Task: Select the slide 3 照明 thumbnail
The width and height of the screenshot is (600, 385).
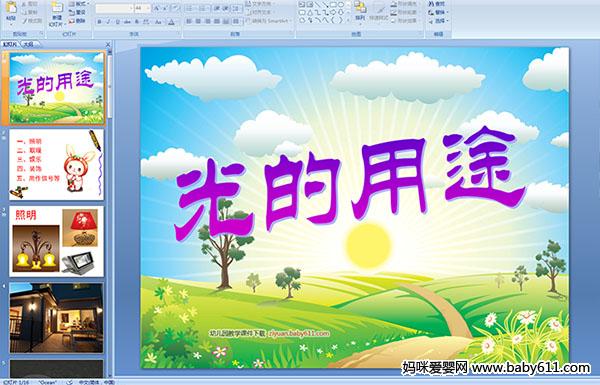Action: click(56, 241)
